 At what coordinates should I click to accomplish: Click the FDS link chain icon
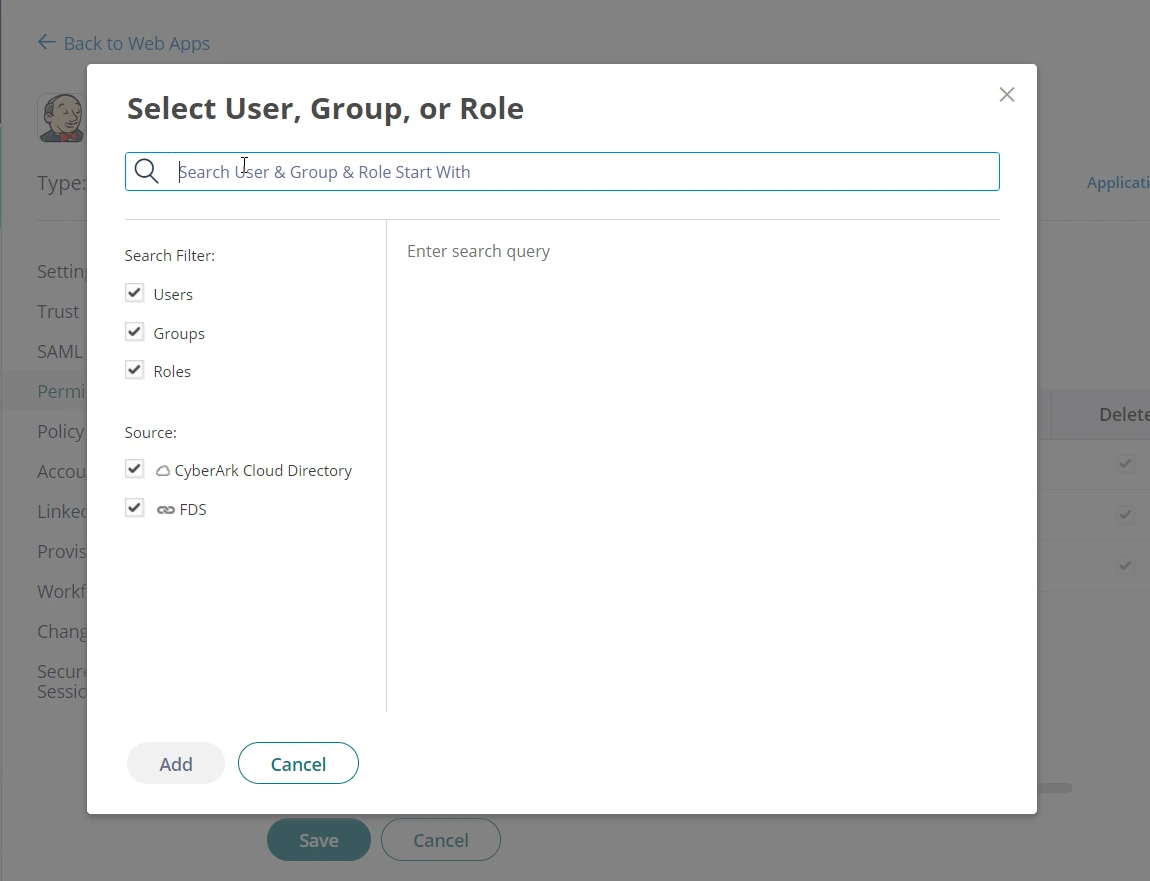(165, 510)
